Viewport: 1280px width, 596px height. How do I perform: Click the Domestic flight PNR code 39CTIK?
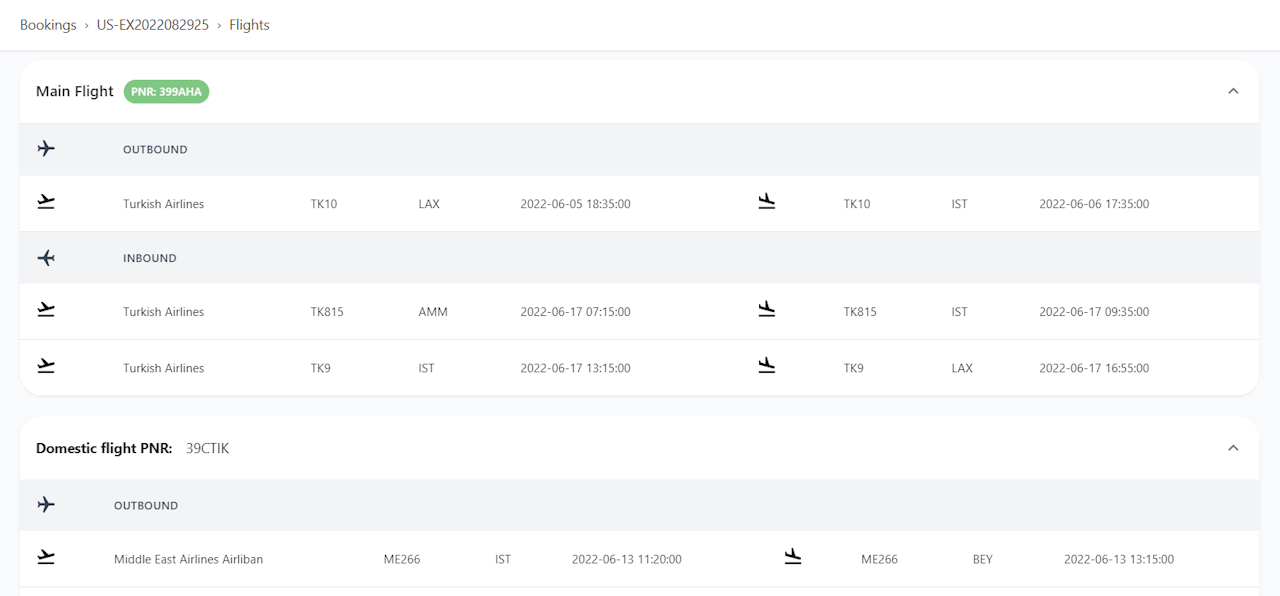[x=207, y=448]
